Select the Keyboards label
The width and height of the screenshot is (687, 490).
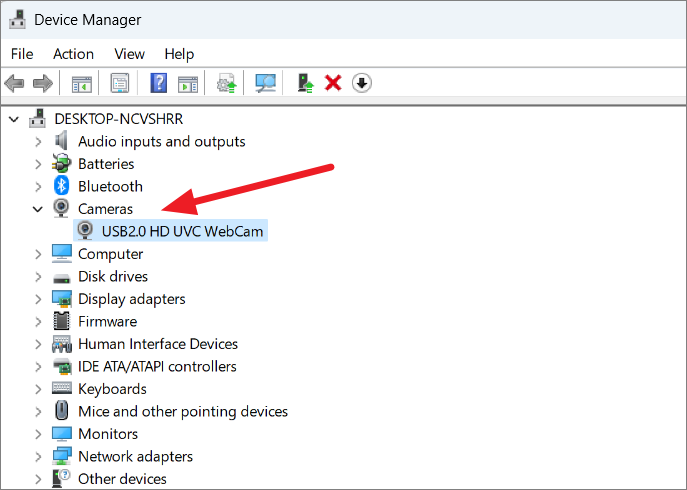point(112,389)
